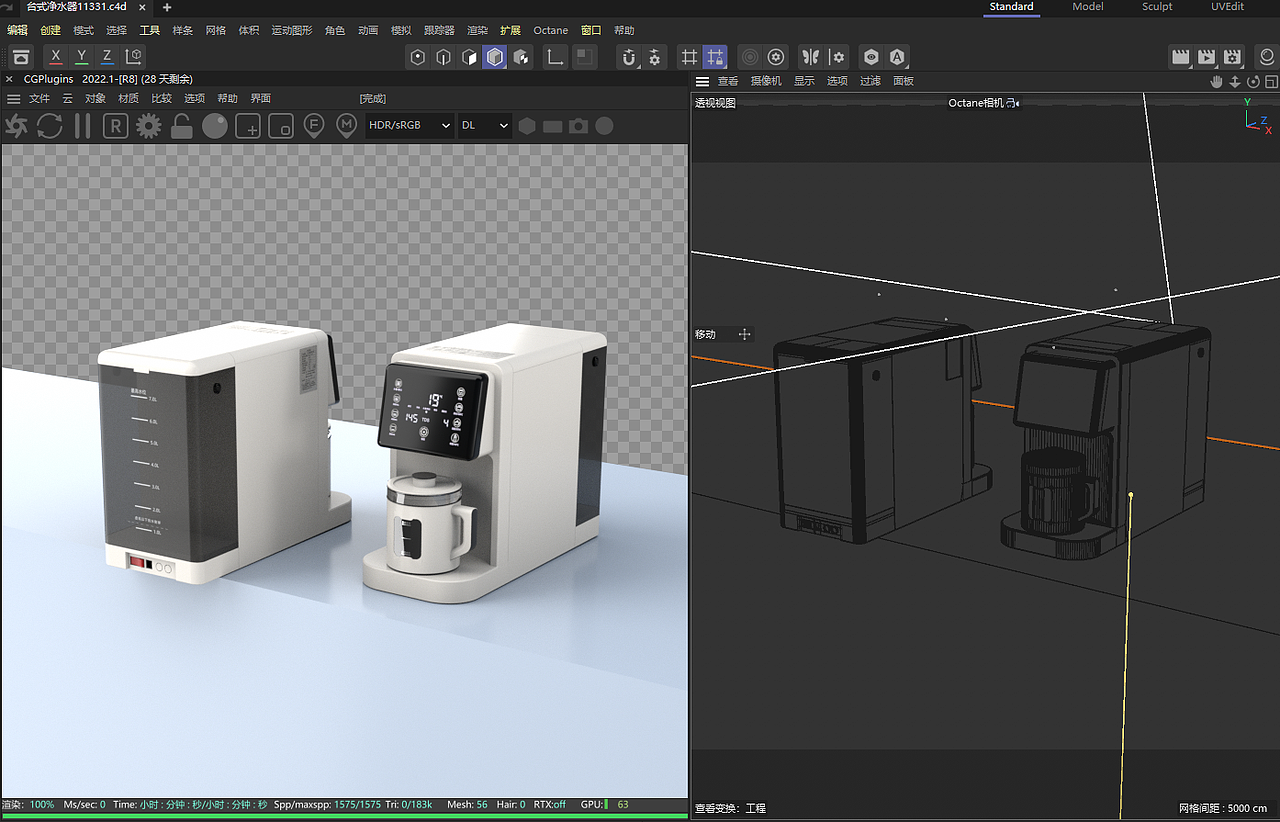Image resolution: width=1280 pixels, height=822 pixels.
Task: Toggle the Z axis lock
Action: (x=107, y=57)
